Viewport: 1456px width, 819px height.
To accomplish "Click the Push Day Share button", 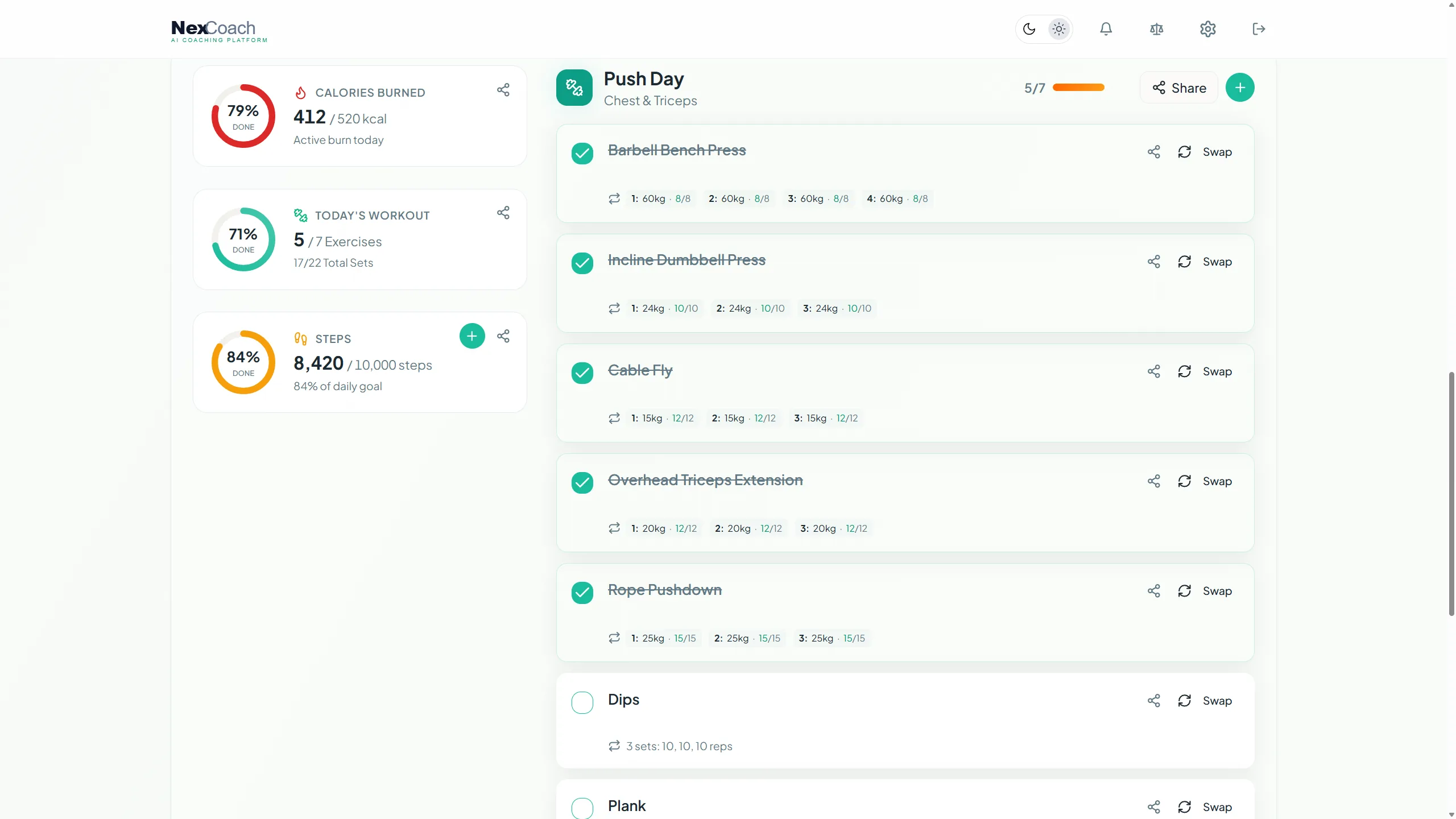I will [x=1179, y=88].
